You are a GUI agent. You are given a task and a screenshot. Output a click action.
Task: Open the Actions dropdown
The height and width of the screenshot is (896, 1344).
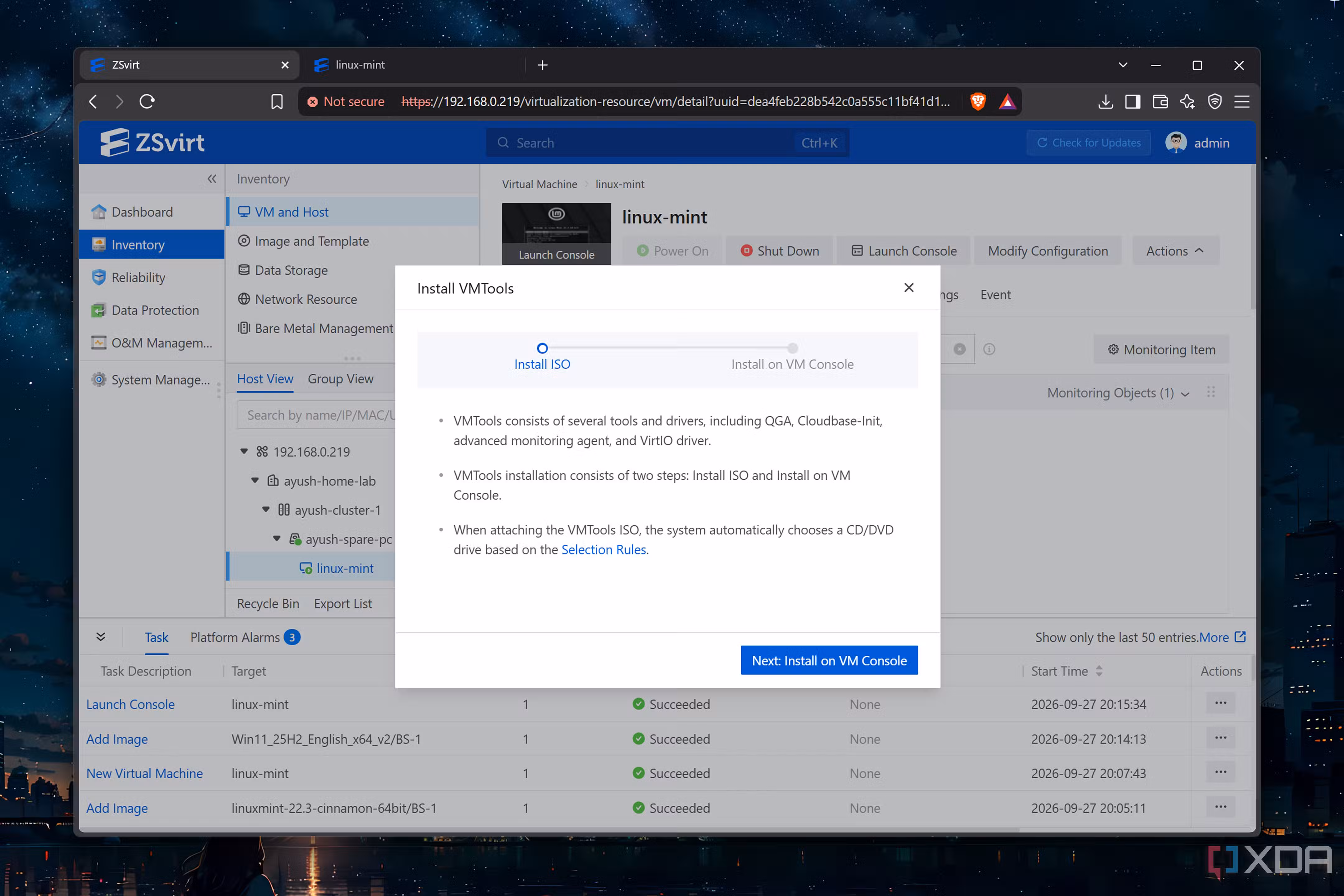point(1175,251)
